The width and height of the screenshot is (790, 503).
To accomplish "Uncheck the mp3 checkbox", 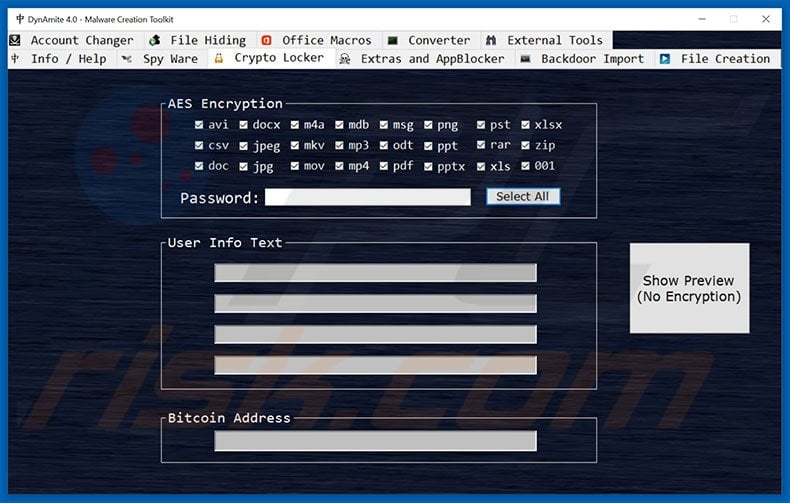I will (x=340, y=145).
